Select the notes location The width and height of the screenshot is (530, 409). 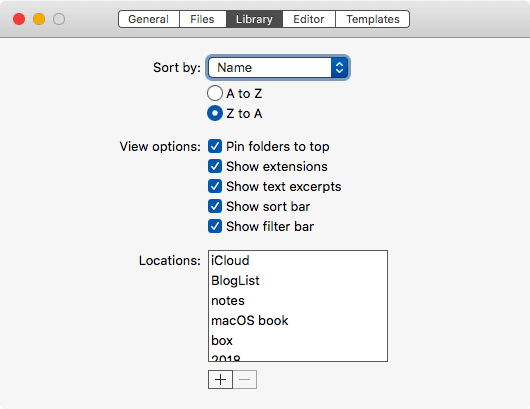[x=298, y=300]
